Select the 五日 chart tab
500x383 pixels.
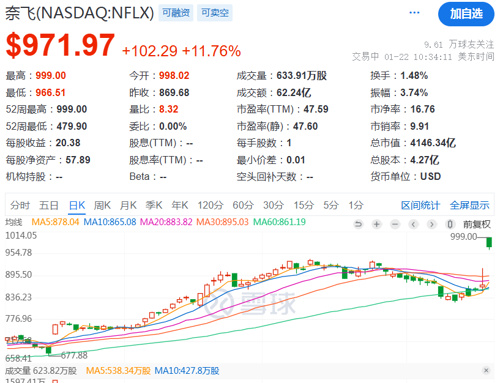(49, 205)
